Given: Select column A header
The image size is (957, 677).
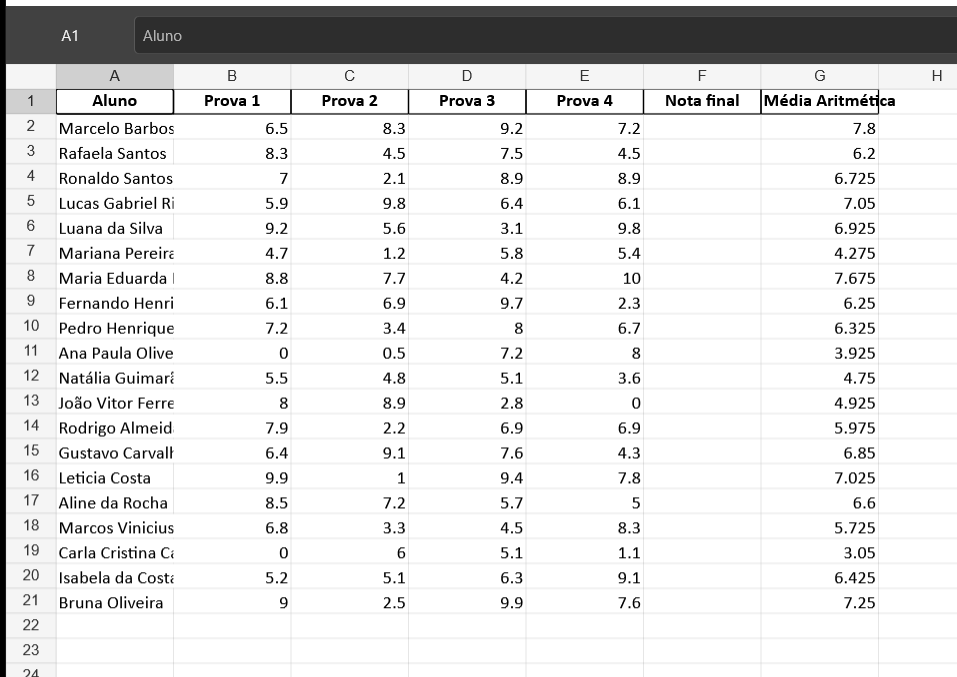Looking at the screenshot, I should pos(115,76).
